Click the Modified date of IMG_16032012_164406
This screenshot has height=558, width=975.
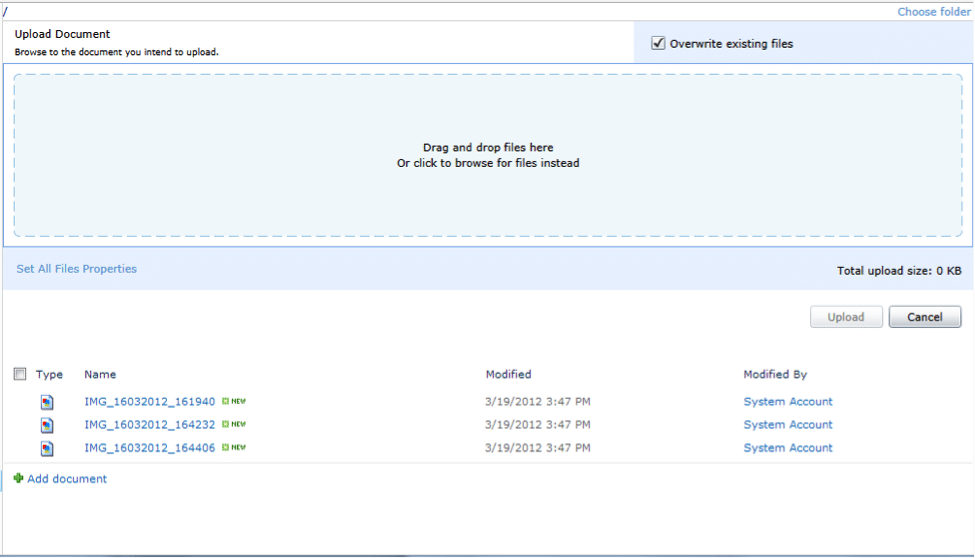coord(538,447)
